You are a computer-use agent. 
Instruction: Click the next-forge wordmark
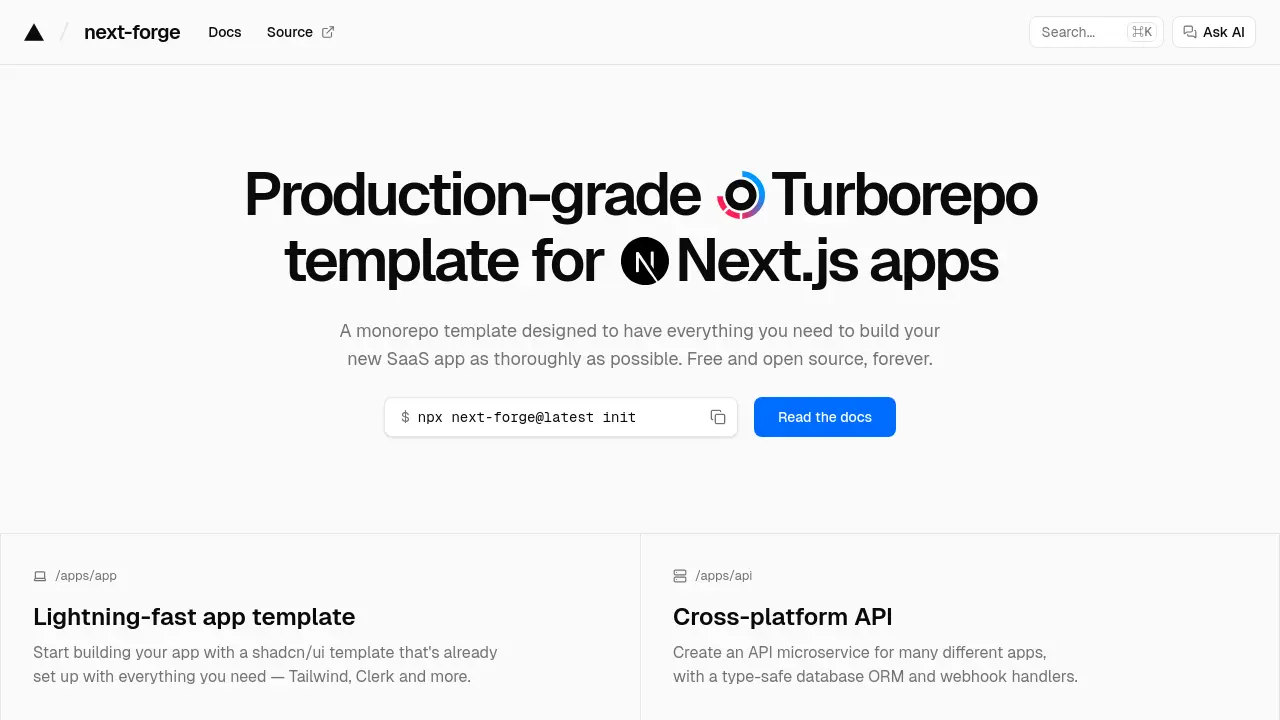[x=132, y=32]
